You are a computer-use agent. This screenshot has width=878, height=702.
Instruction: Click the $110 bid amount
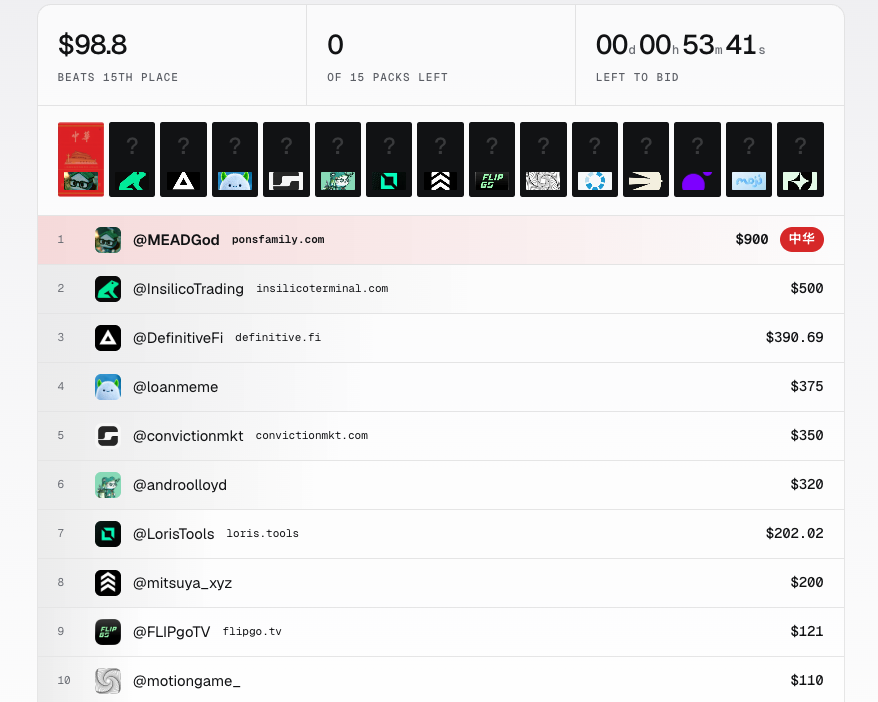[807, 680]
